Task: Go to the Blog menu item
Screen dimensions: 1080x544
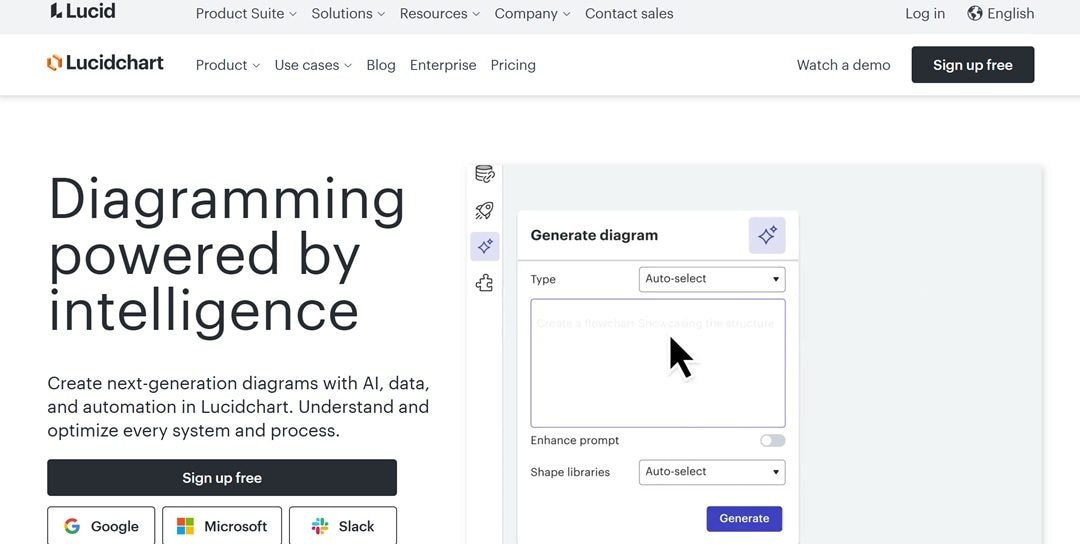Action: click(381, 65)
